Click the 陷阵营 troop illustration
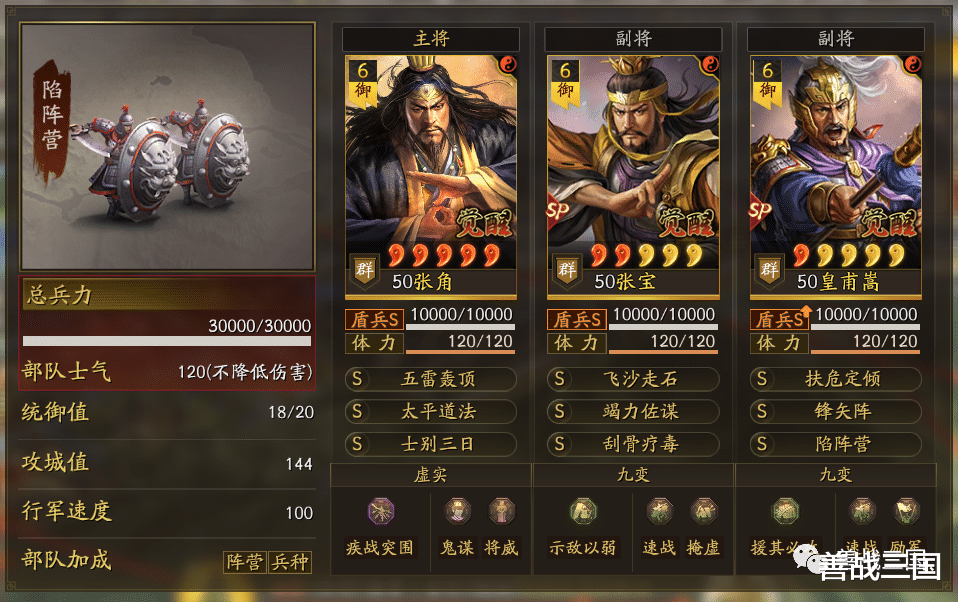958x602 pixels. tap(167, 147)
